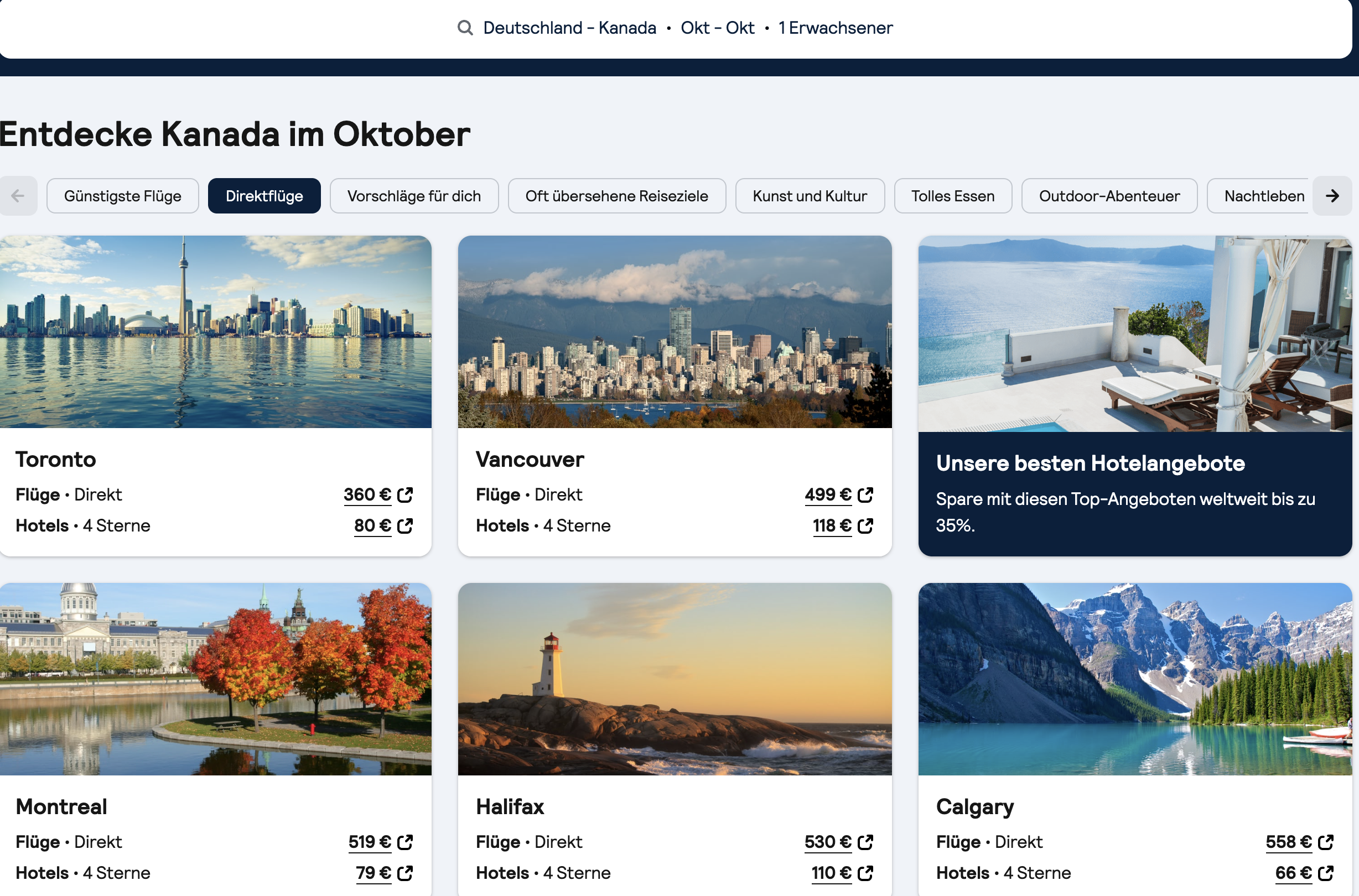Viewport: 1359px width, 896px height.
Task: Click the Deutschland - Kanada search field
Action: tap(569, 28)
